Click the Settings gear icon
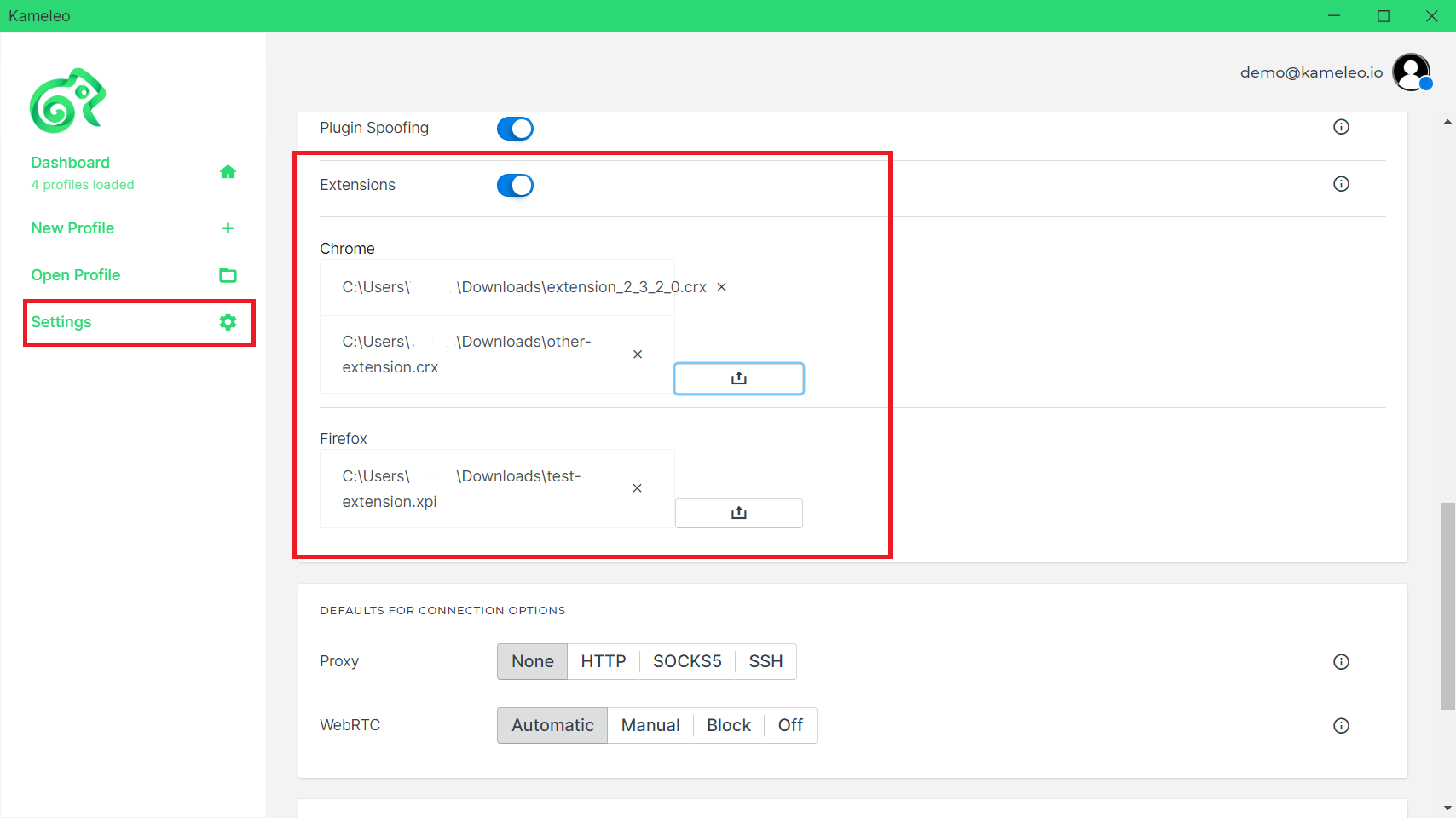Image resolution: width=1456 pixels, height=818 pixels. 228,322
